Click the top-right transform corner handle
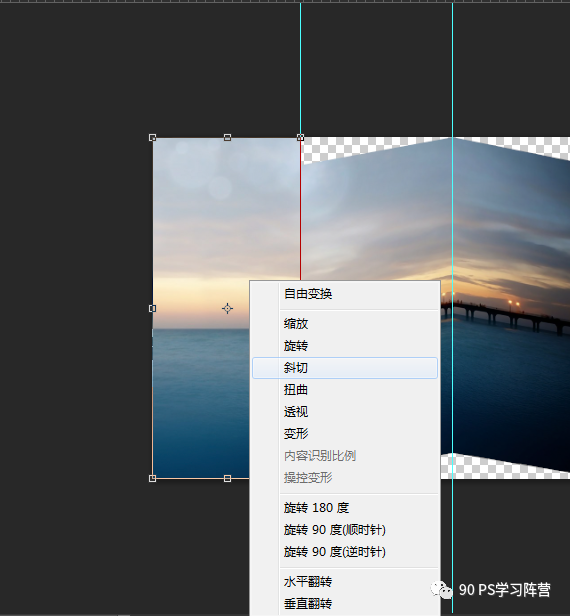 coord(301,138)
